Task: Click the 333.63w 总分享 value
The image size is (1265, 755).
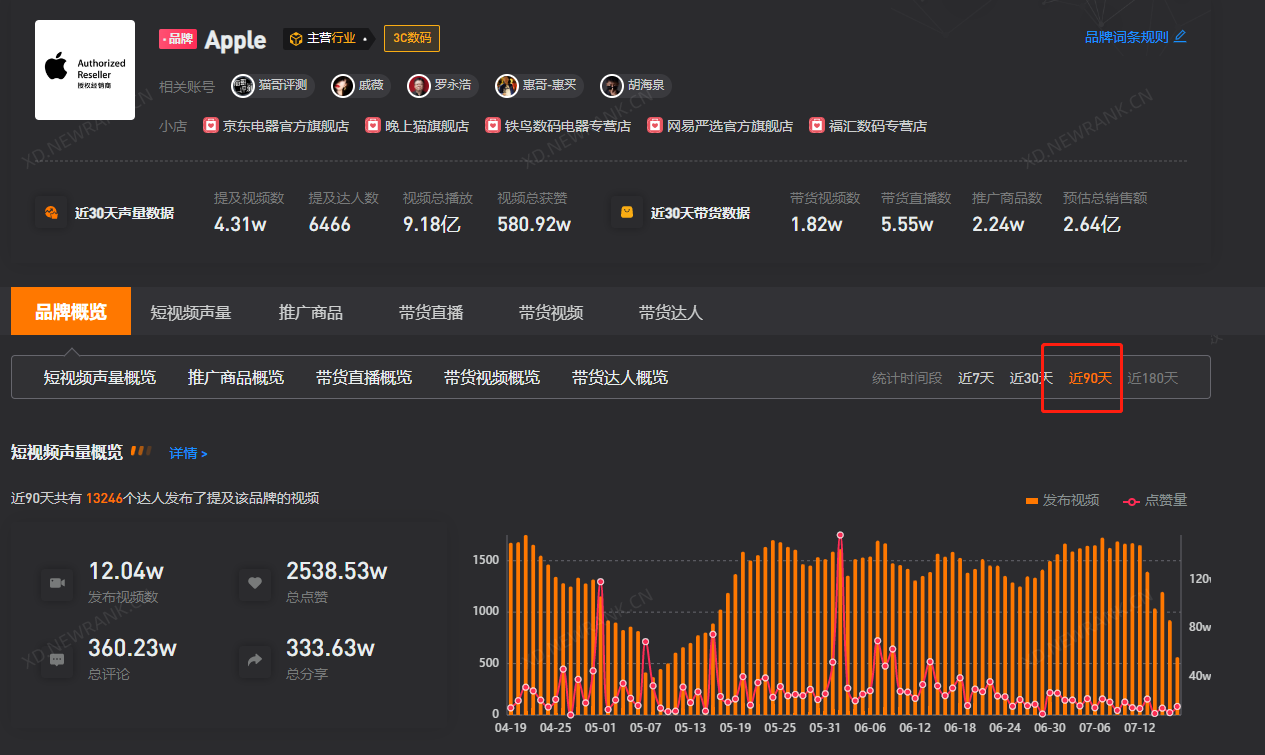Action: click(330, 648)
